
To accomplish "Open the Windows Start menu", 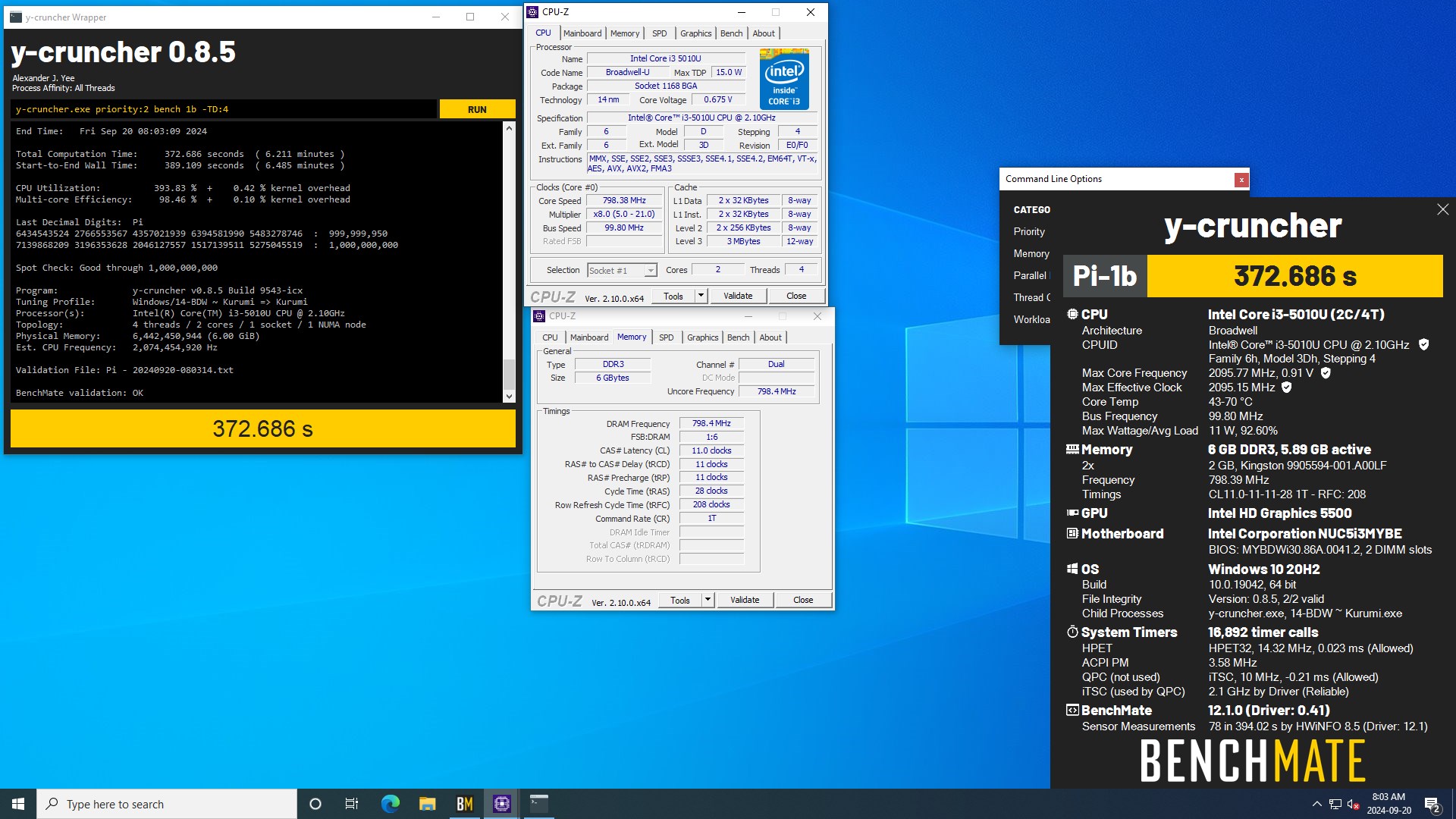I will pyautogui.click(x=18, y=804).
